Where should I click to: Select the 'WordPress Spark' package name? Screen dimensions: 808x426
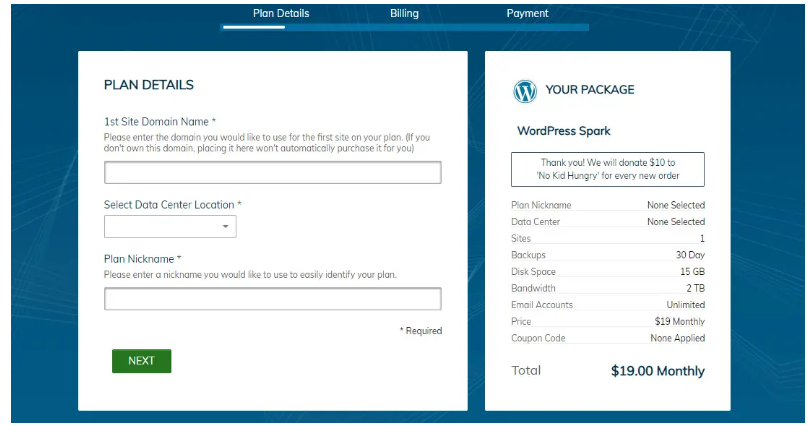[564, 131]
